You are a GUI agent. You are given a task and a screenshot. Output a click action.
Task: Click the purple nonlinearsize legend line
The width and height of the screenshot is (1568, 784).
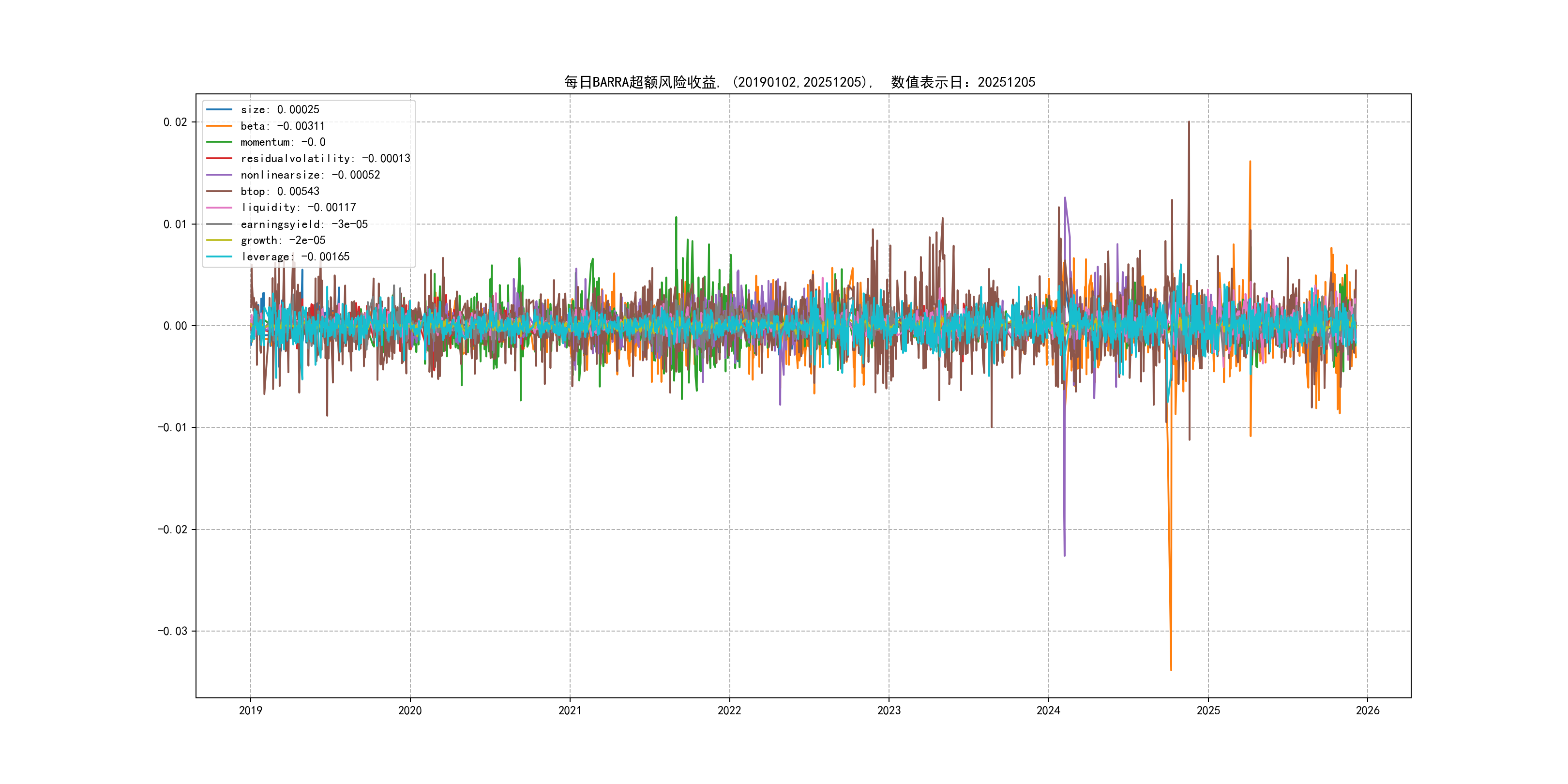point(219,175)
